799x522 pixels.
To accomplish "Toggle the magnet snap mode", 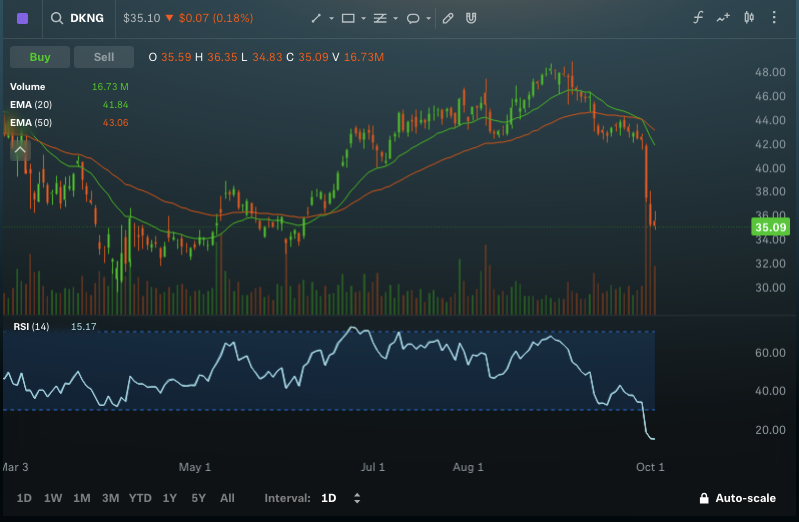I will [x=471, y=18].
